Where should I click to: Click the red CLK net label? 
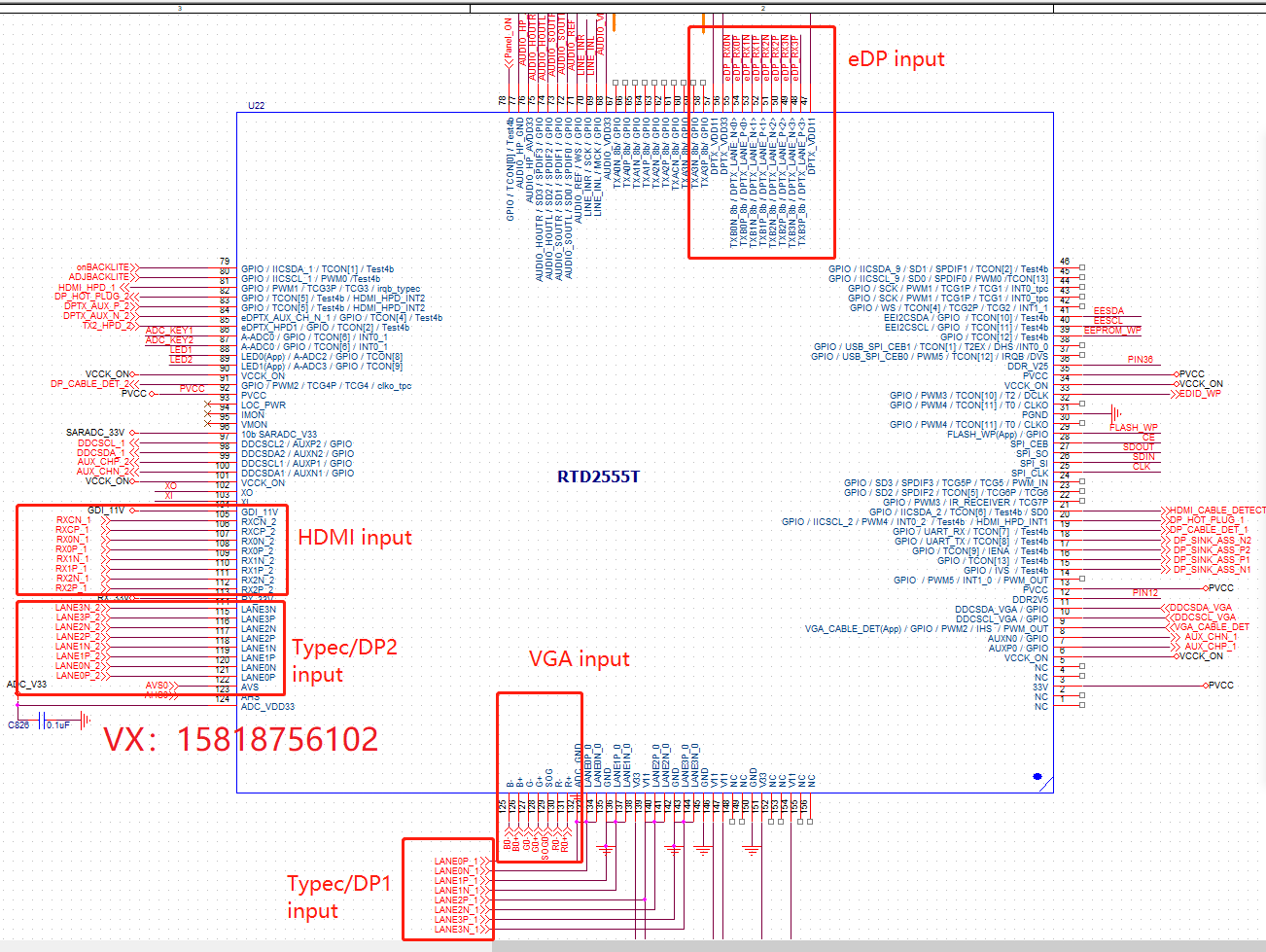pos(1142,467)
